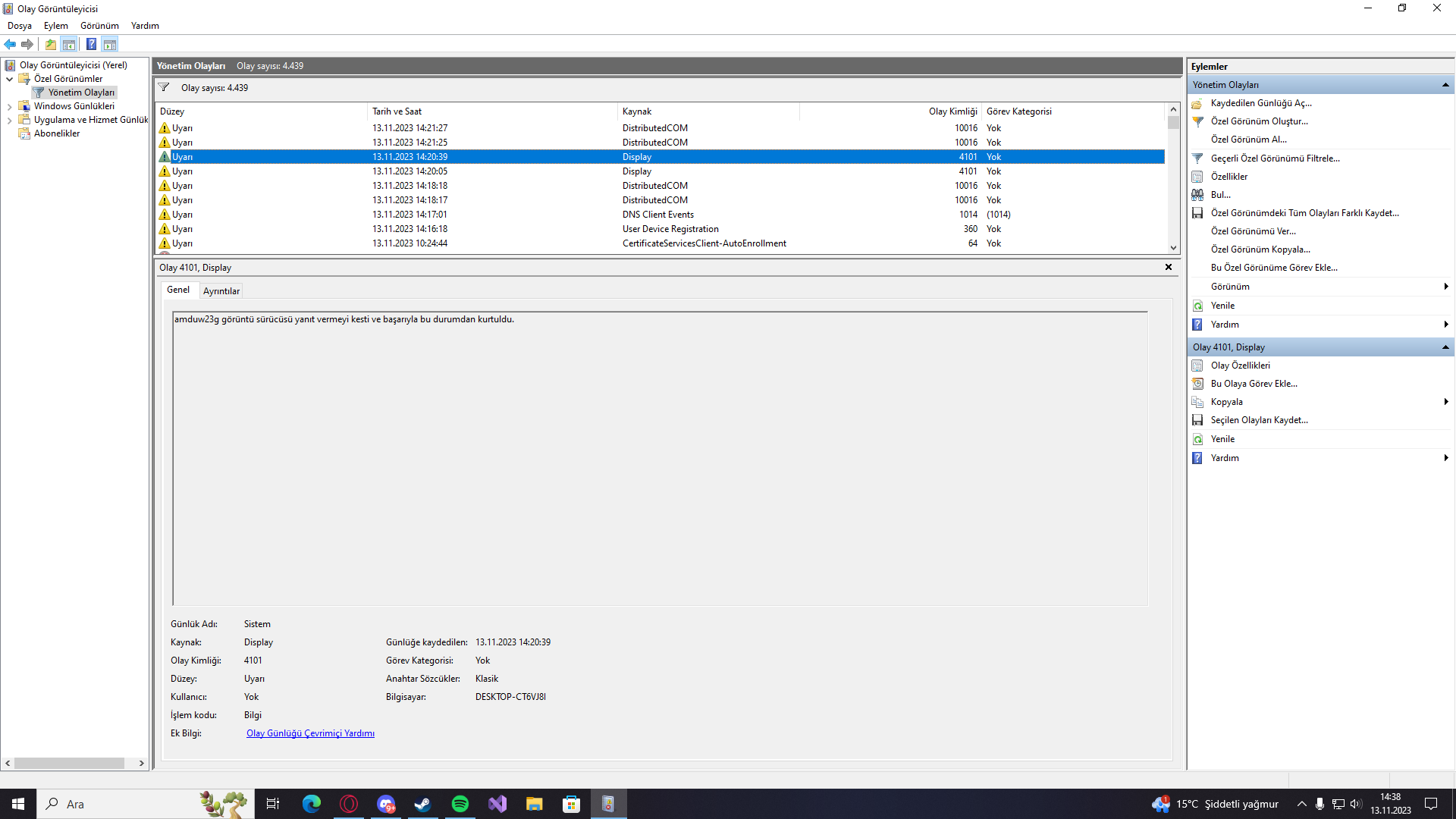The height and width of the screenshot is (819, 1456).
Task: Open Kaydedilen Günlüğü Aç action
Action: coord(1260,103)
